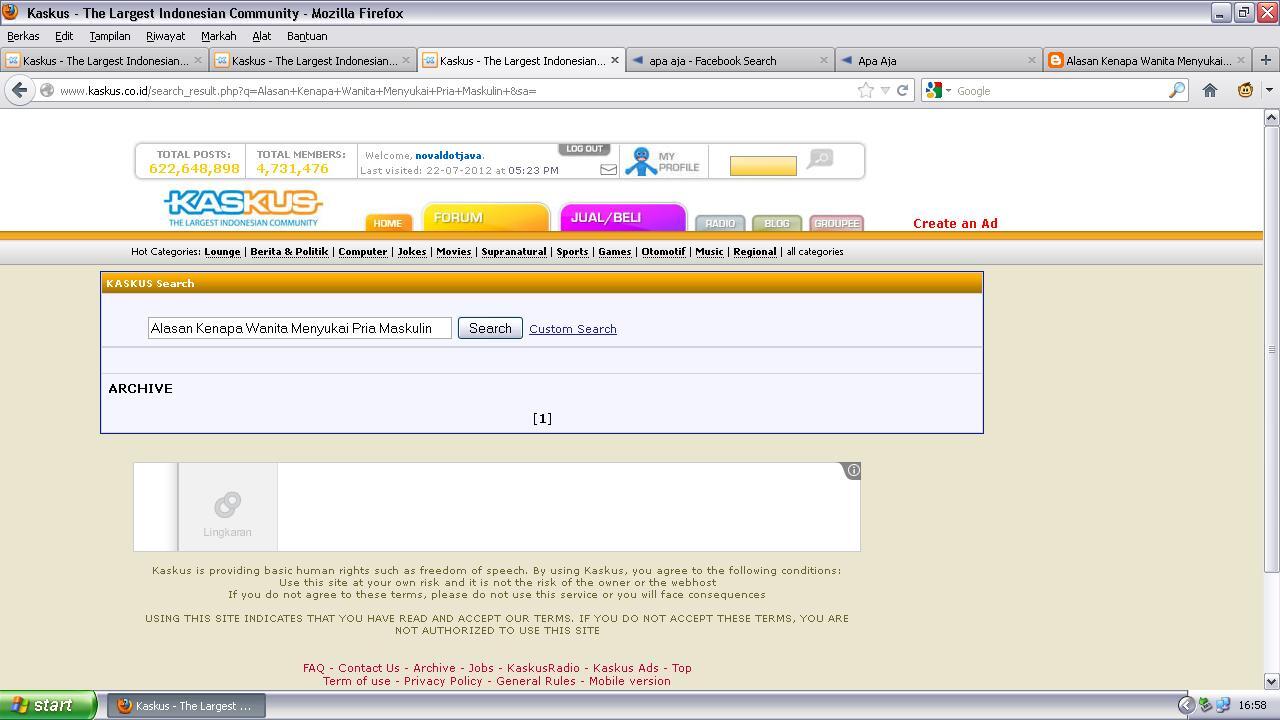Open the Regional category
Screen dimensions: 1280x720
pos(755,252)
